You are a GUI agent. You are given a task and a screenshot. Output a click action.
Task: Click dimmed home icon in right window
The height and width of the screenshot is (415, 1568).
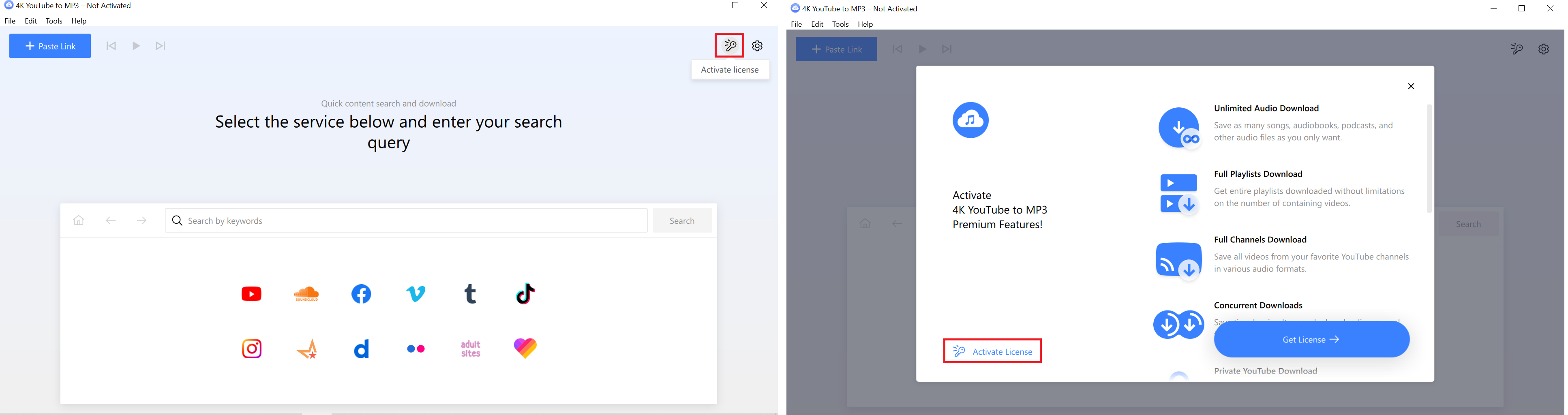coord(865,224)
